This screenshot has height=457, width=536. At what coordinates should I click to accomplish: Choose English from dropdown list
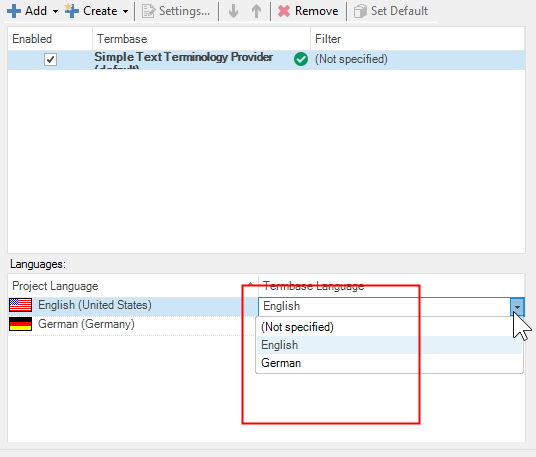(389, 345)
